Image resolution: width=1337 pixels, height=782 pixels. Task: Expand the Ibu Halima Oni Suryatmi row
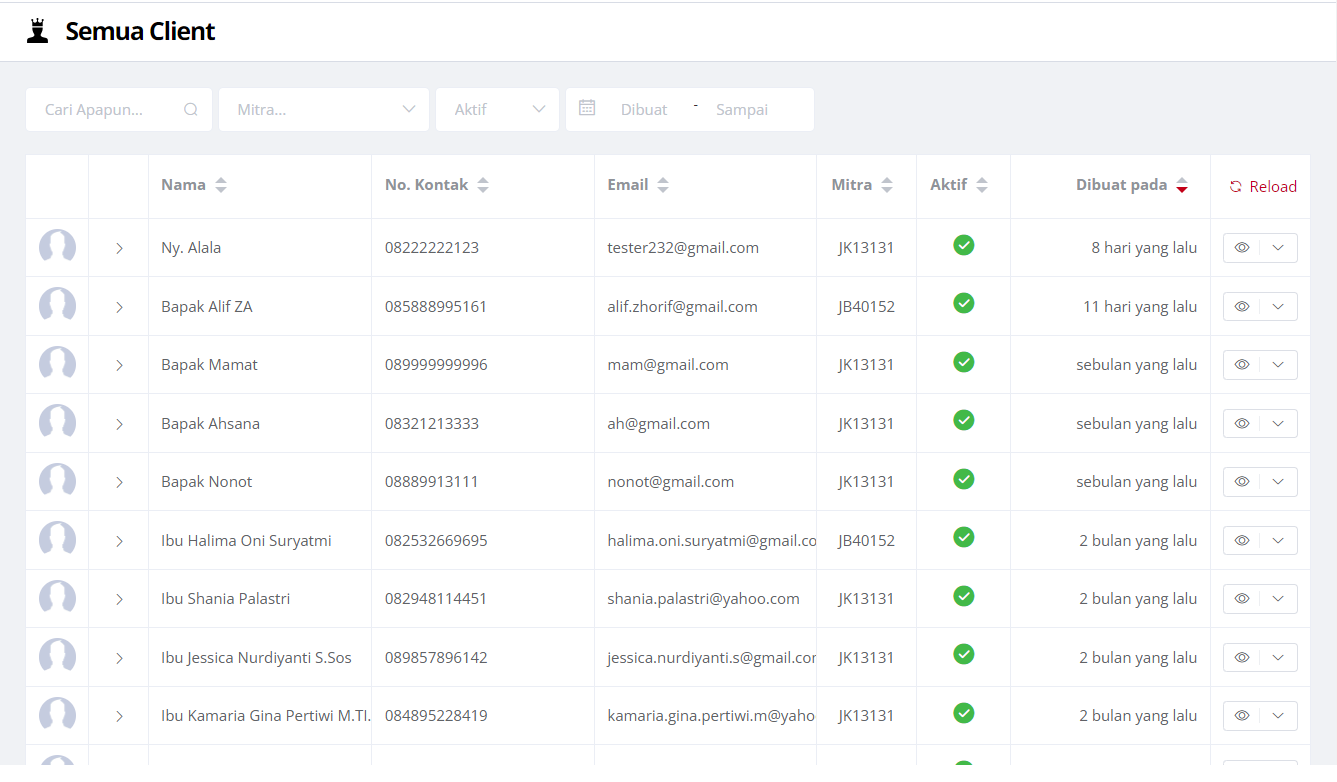click(x=119, y=541)
